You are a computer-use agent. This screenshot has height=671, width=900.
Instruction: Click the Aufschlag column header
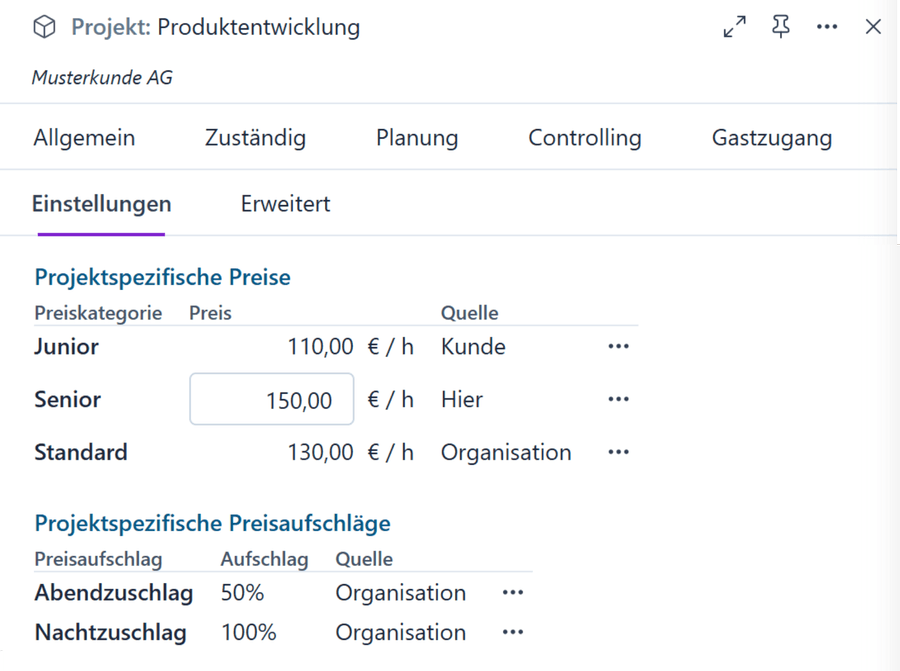point(265,560)
